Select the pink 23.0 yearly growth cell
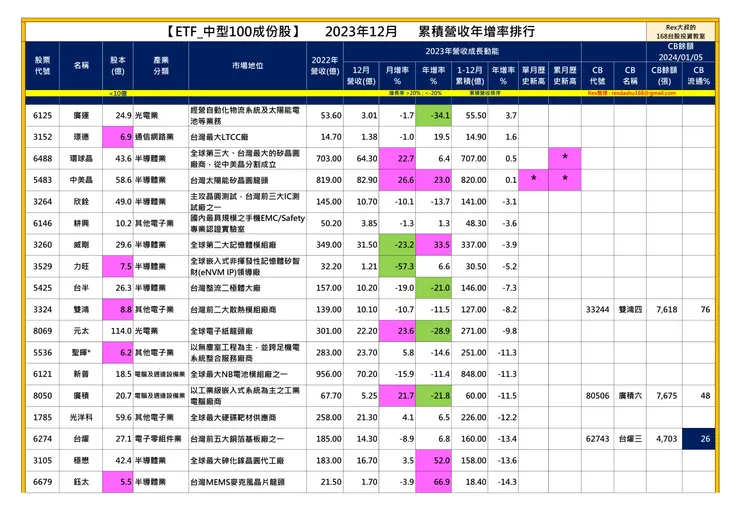Viewport: 740px width, 523px height. 434,180
